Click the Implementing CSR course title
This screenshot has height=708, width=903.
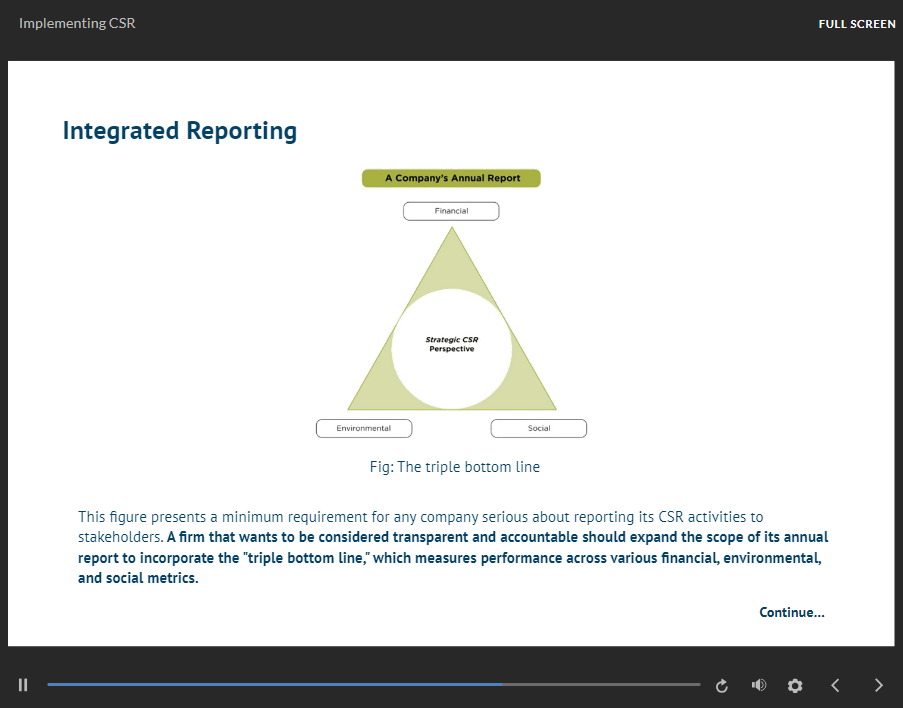click(x=77, y=23)
